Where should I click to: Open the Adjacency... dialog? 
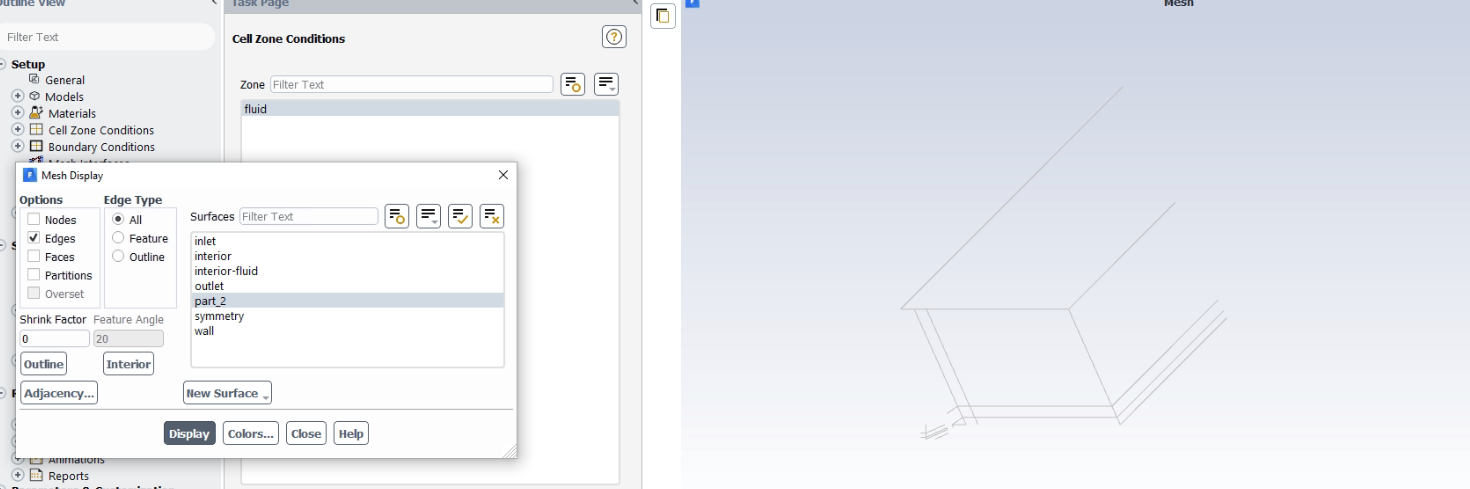point(59,393)
